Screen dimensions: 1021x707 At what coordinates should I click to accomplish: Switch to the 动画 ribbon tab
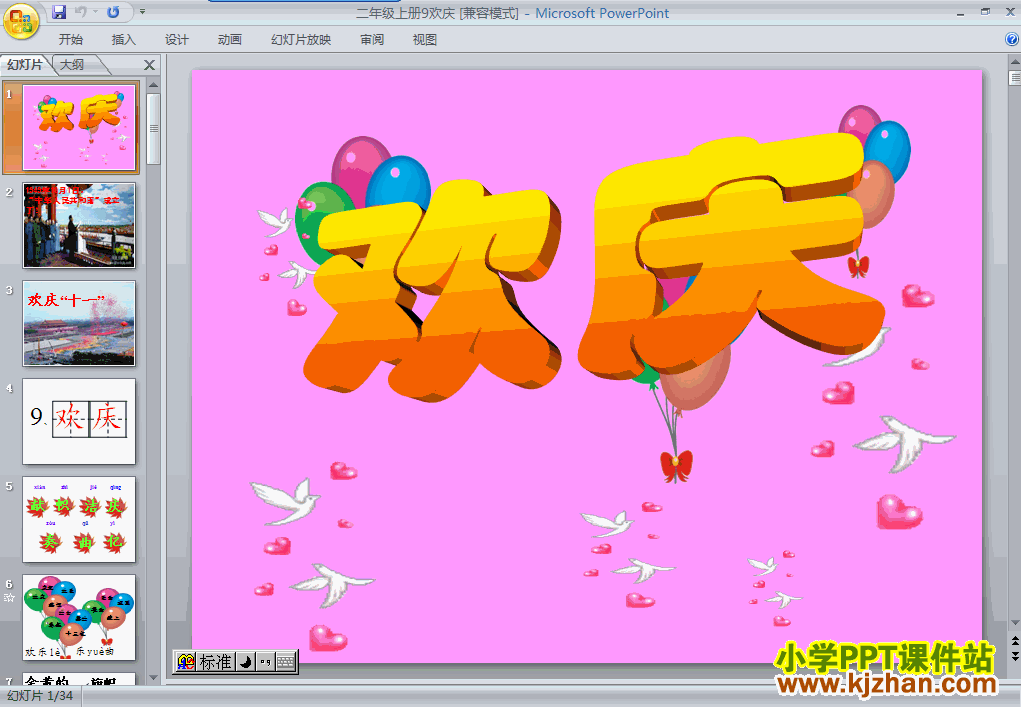[x=230, y=40]
